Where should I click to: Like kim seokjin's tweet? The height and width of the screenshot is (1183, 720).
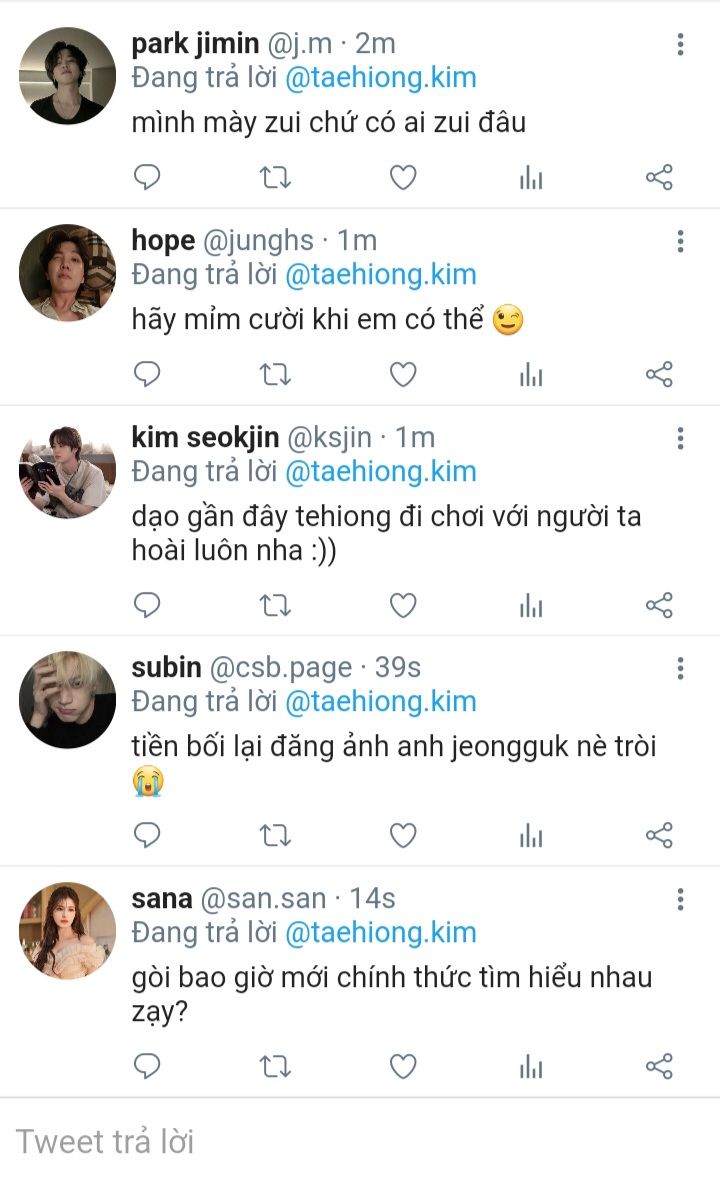coord(403,605)
